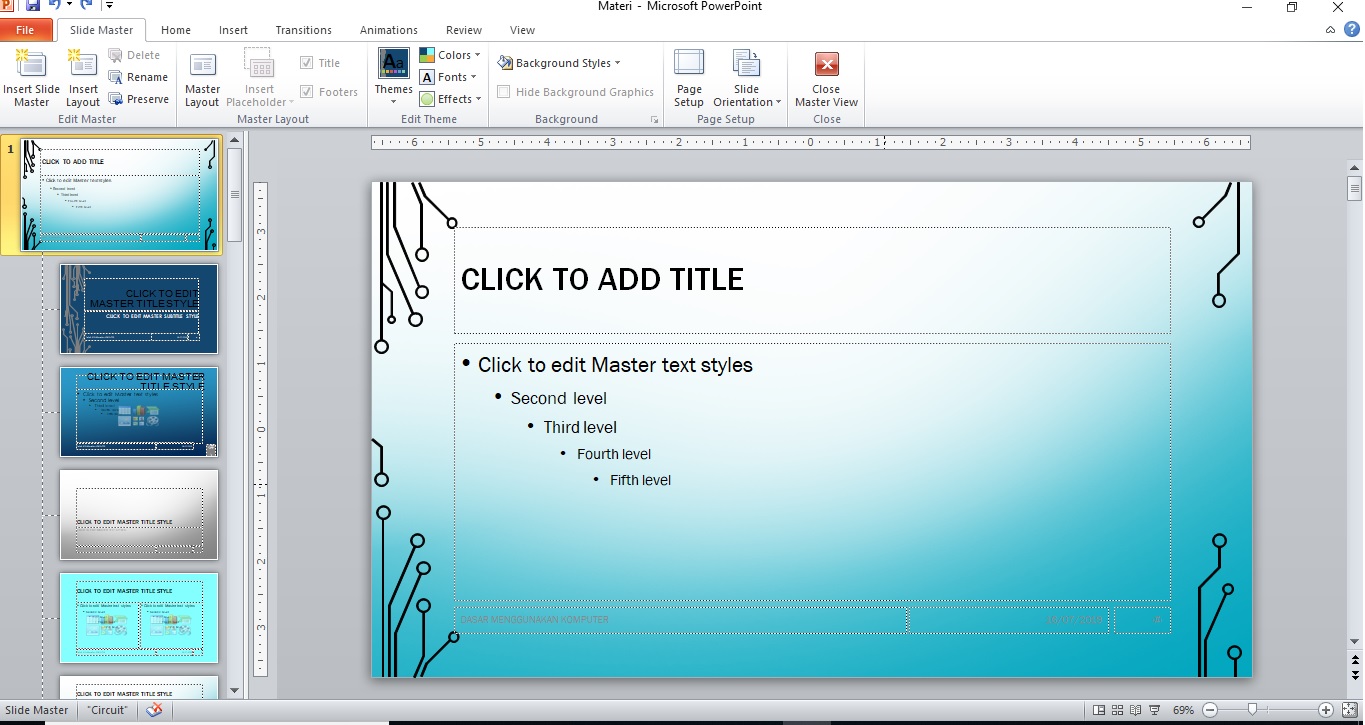Select the first slide master thumbnail
1365x725 pixels.
point(119,195)
